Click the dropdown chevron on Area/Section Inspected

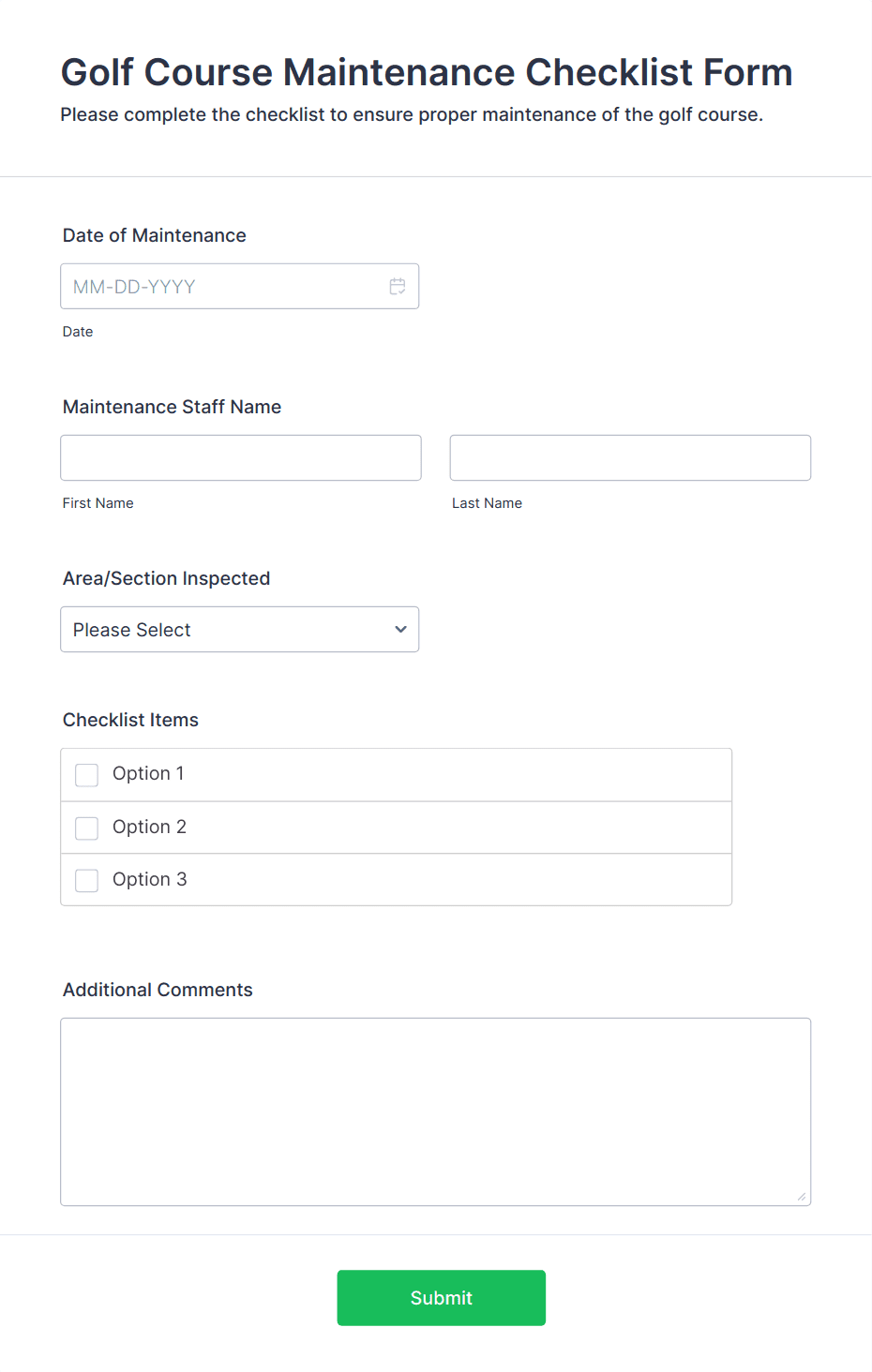[399, 629]
